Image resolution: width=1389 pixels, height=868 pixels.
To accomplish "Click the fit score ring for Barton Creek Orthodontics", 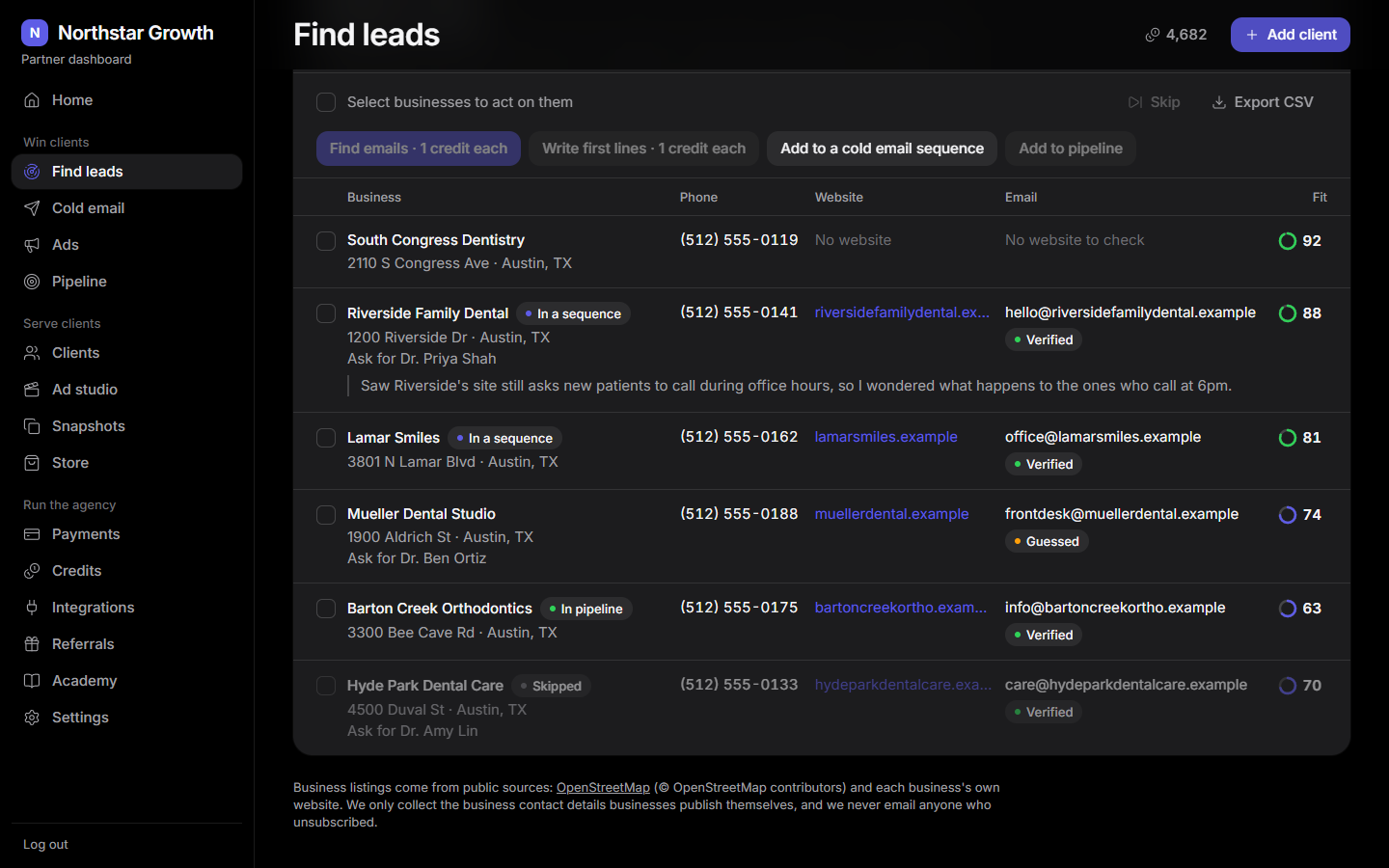I will pyautogui.click(x=1287, y=609).
